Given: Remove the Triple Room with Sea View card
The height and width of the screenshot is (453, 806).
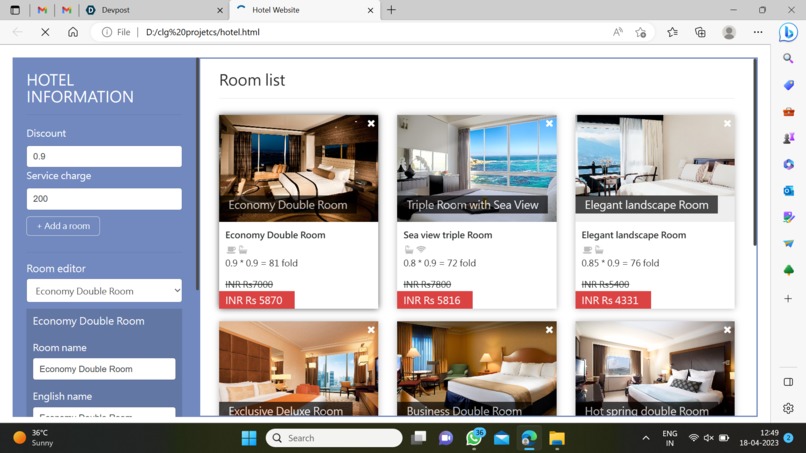Looking at the screenshot, I should (x=549, y=123).
